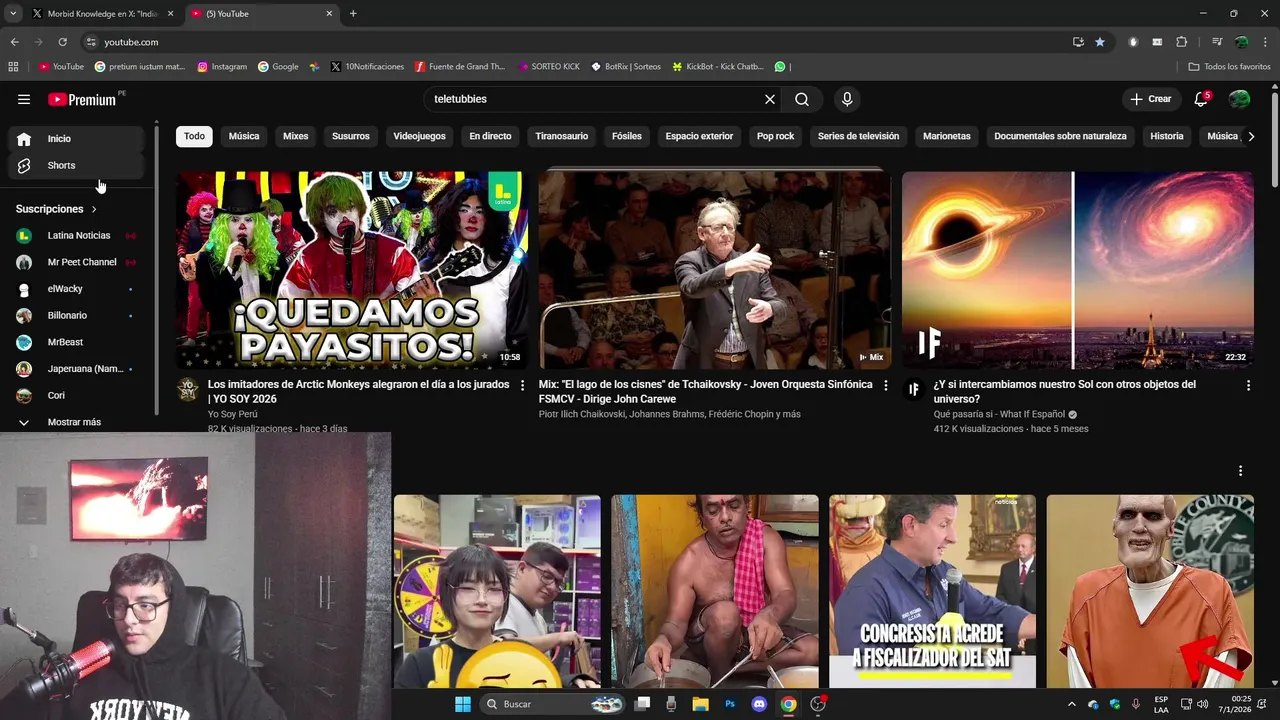Screen dimensions: 1280x720
Task: Open the Todos los favoritos folder
Action: point(1229,67)
